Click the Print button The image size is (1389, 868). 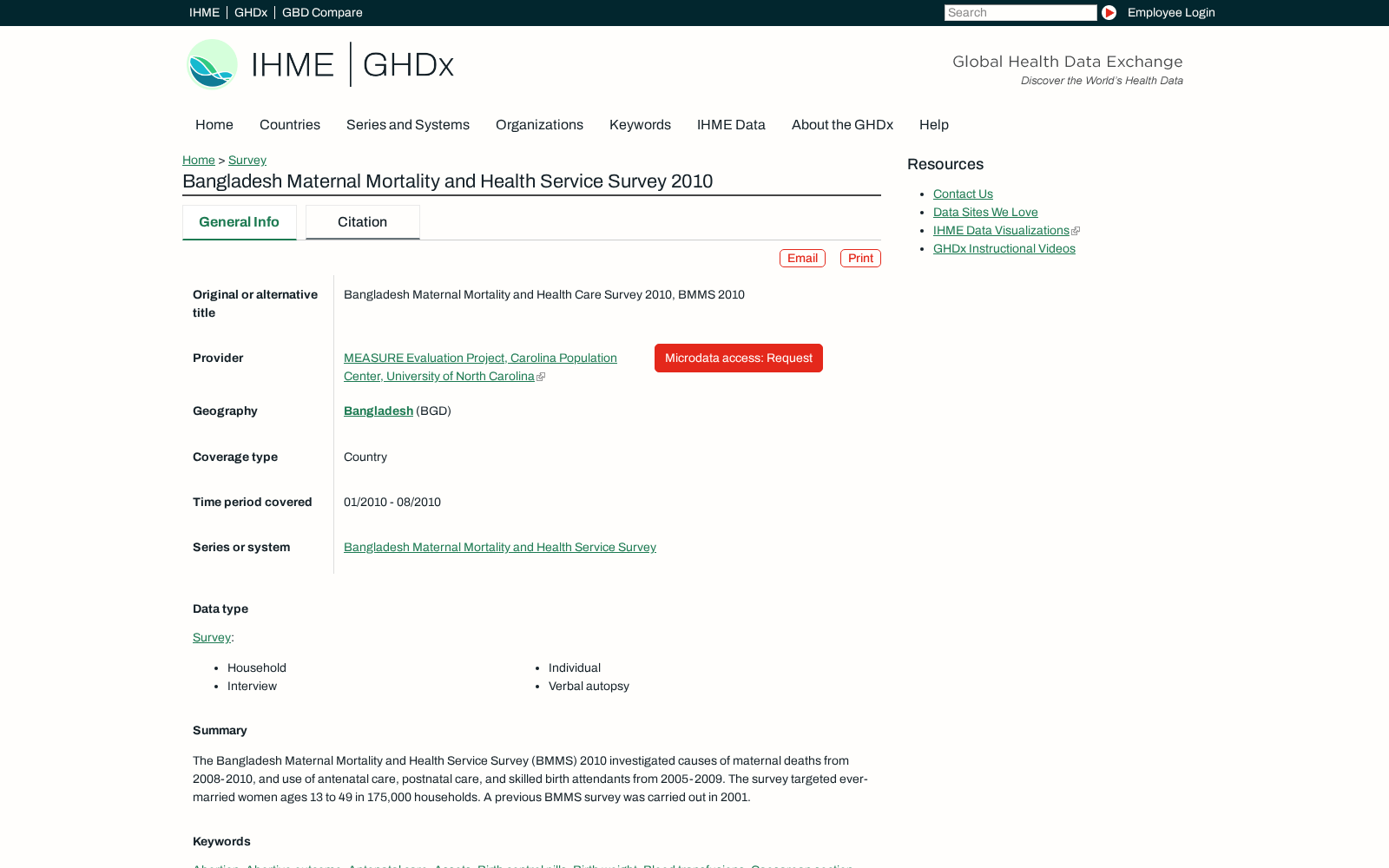point(860,258)
